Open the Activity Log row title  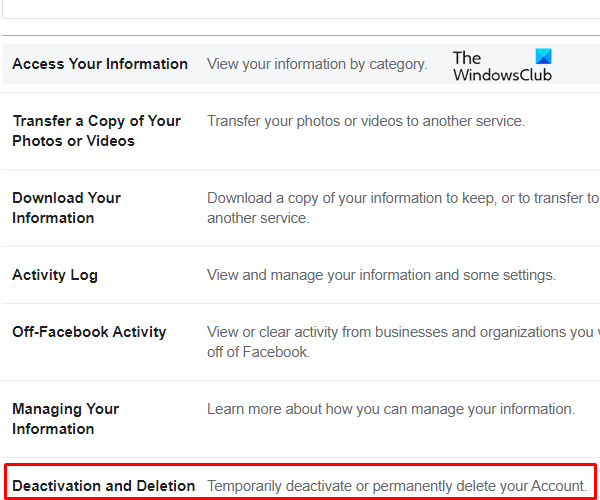[55, 275]
